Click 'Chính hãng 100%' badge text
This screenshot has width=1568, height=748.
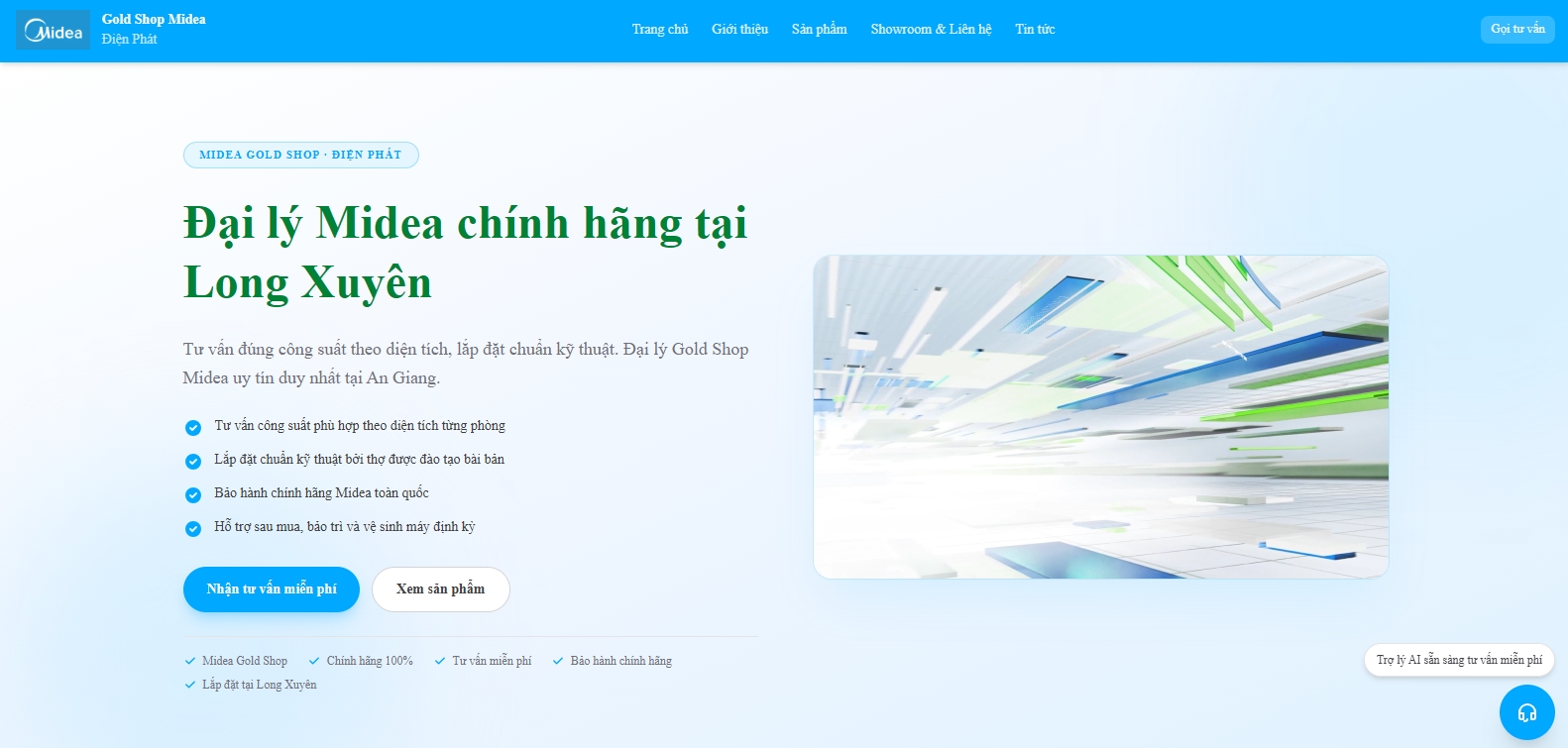(370, 661)
